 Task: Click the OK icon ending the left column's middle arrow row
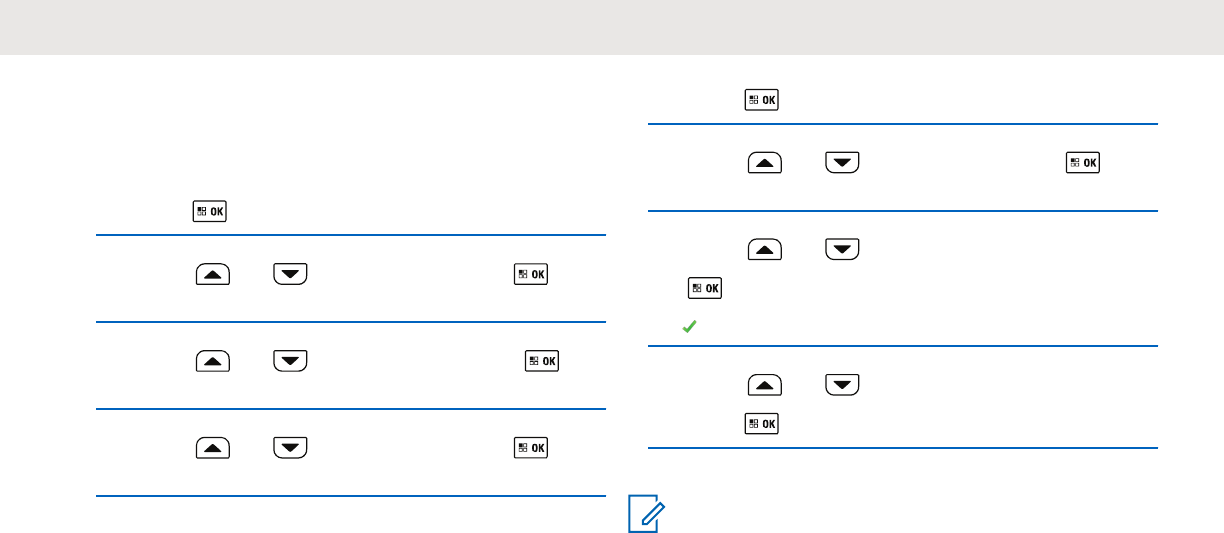[542, 360]
